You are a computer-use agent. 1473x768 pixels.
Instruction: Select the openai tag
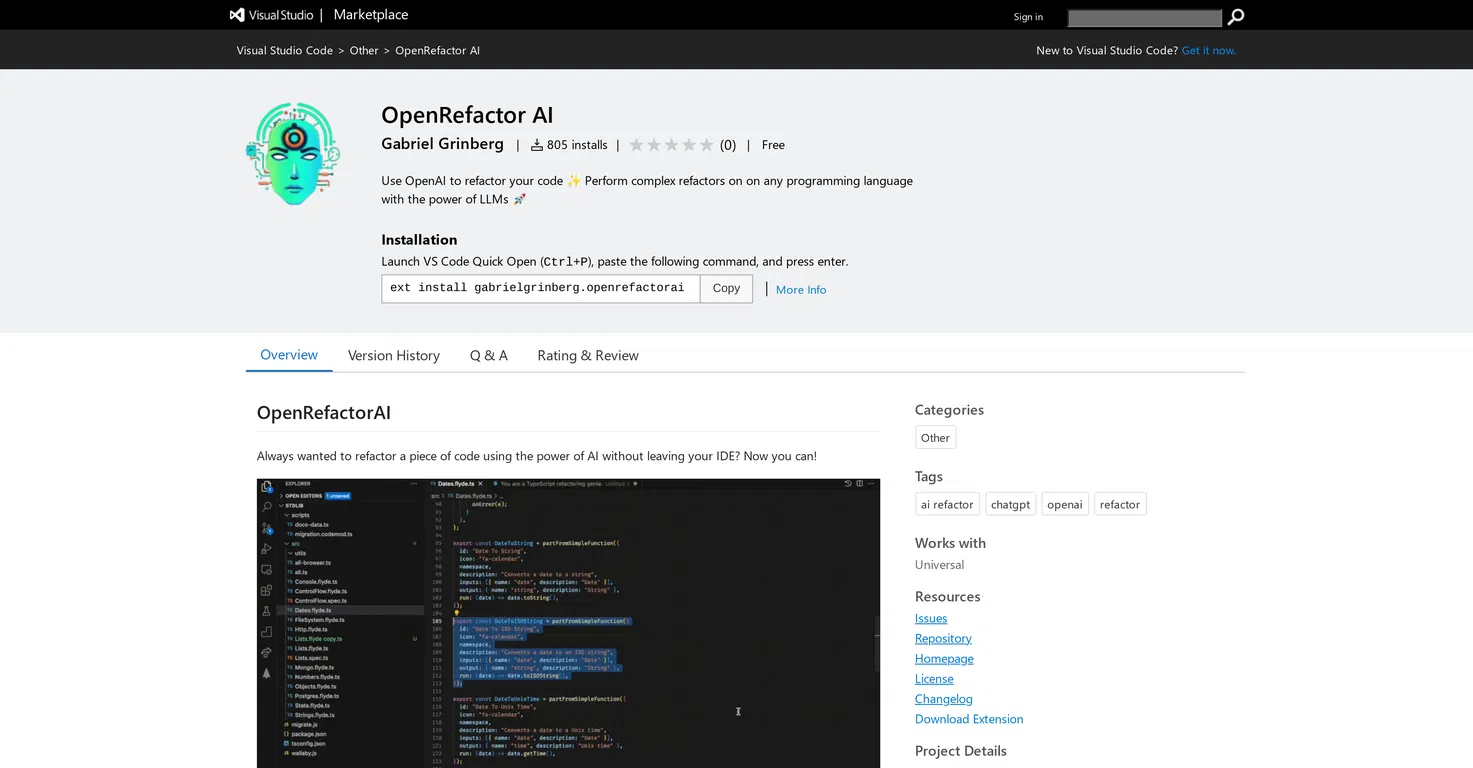click(x=1065, y=504)
